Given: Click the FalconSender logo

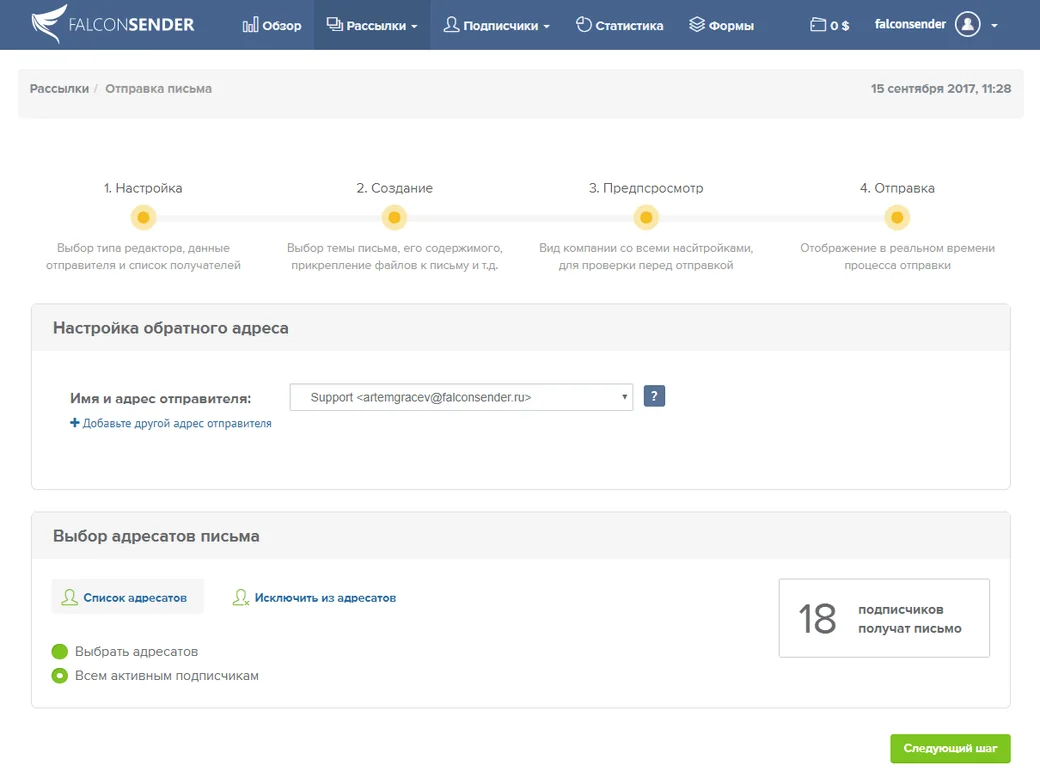Looking at the screenshot, I should (113, 24).
